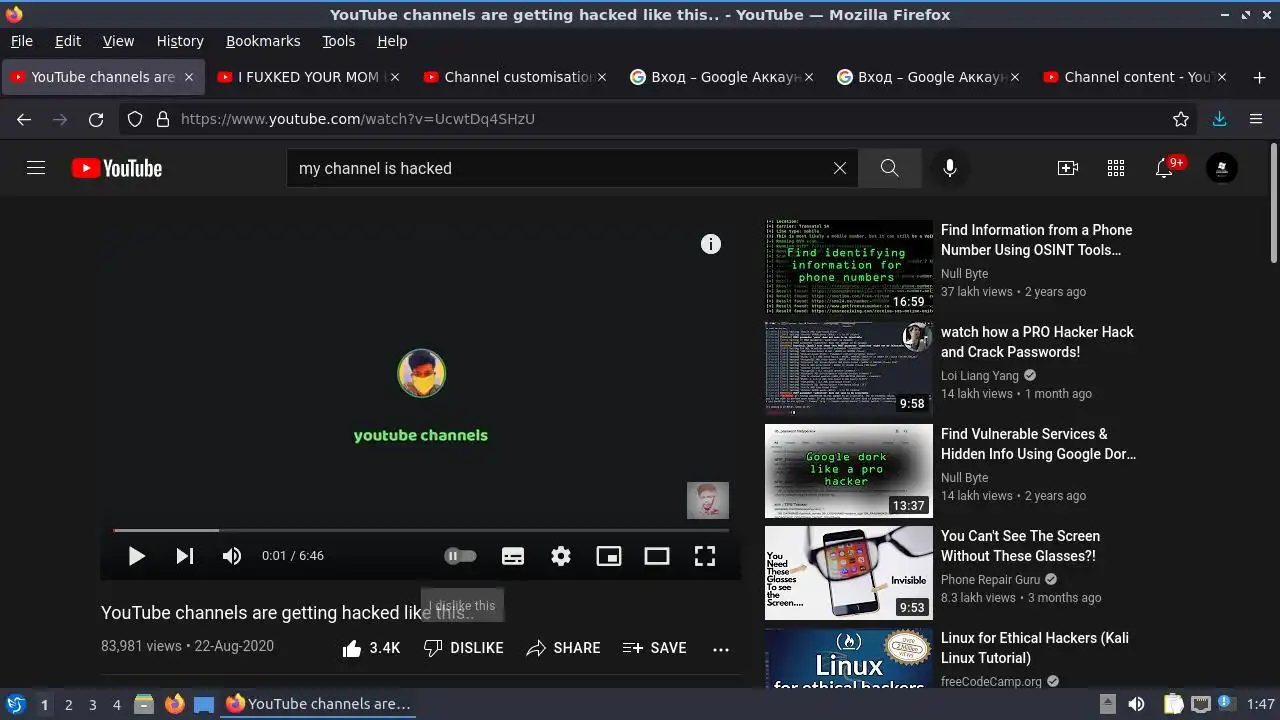
Task: Open the Edit menu
Action: click(x=68, y=41)
